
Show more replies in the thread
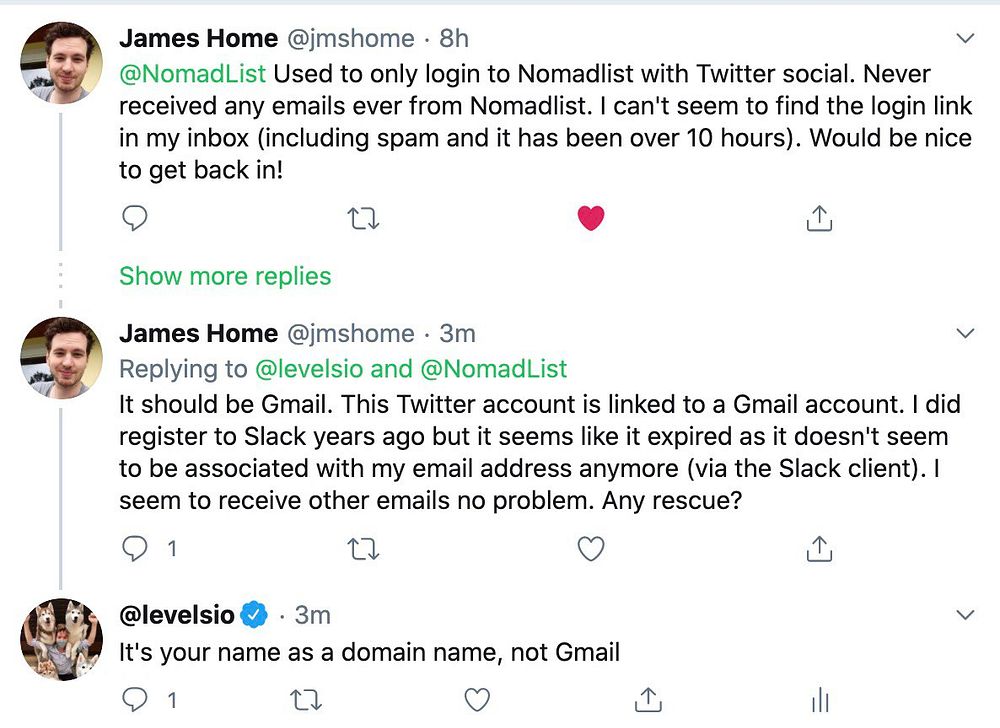225,276
